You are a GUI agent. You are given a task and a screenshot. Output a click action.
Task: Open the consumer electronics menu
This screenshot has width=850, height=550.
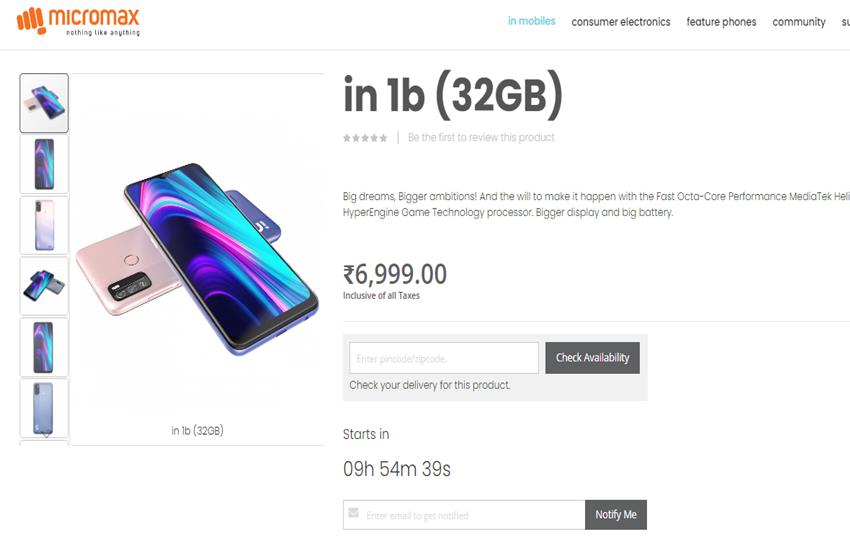[621, 22]
